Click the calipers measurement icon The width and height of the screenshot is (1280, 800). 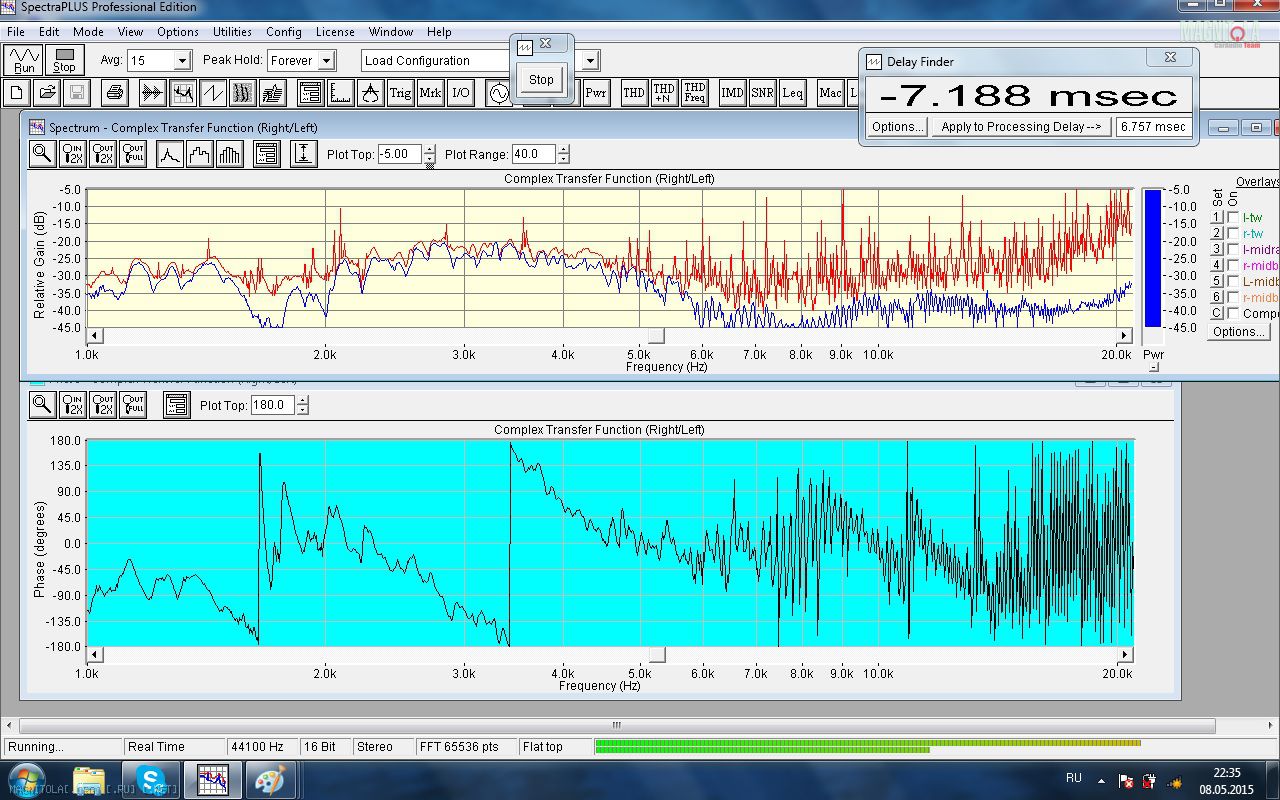click(x=370, y=93)
